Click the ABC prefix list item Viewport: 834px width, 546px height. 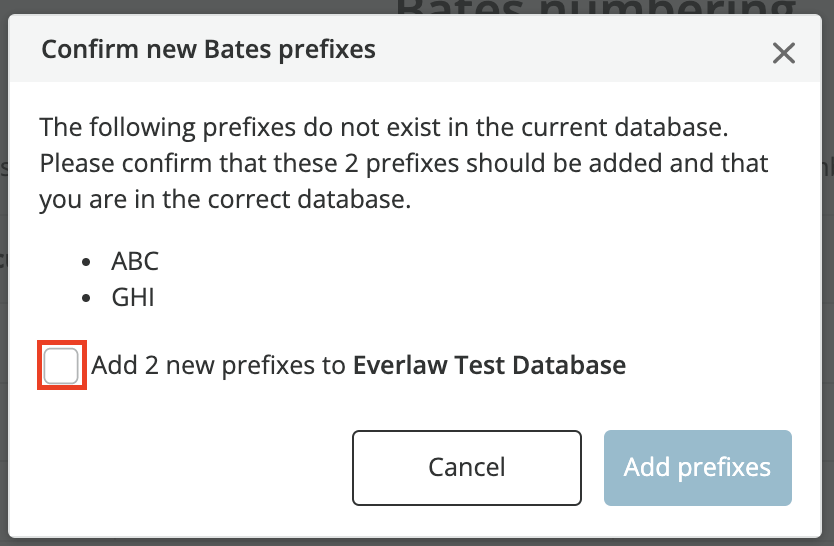coord(135,261)
